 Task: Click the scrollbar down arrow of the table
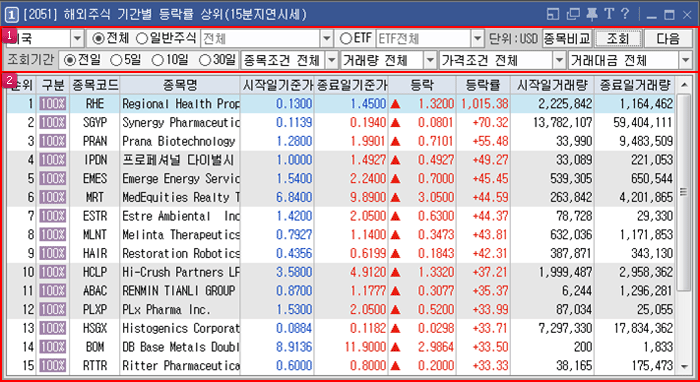[684, 367]
